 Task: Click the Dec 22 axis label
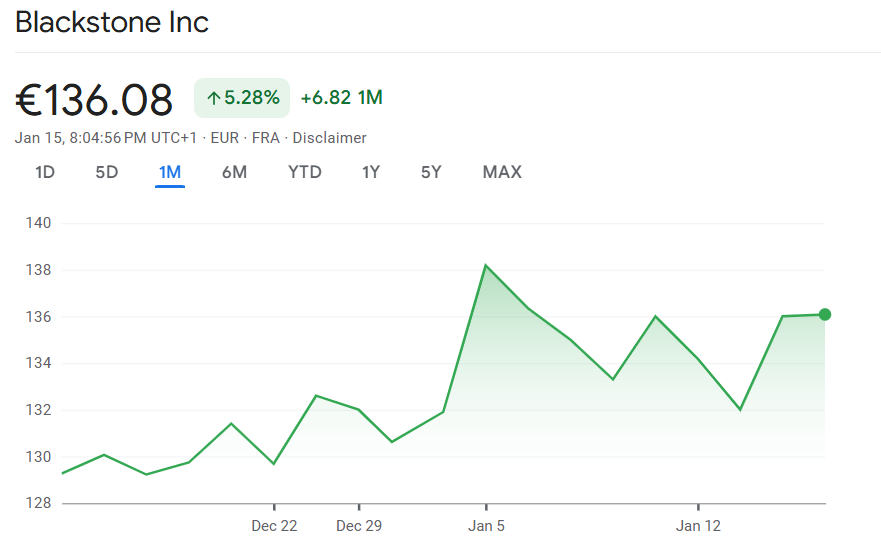coord(274,525)
